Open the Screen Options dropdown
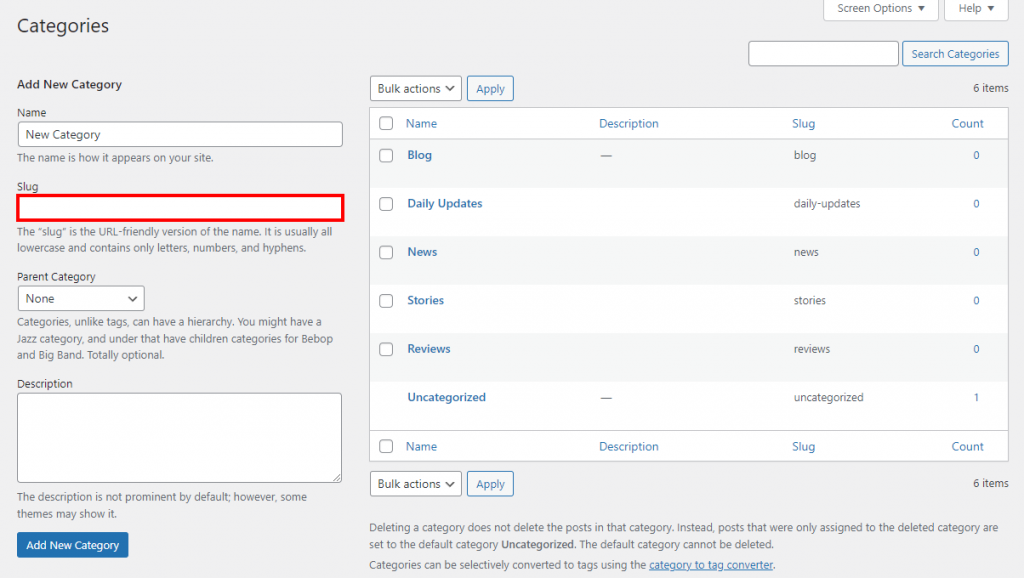 [x=878, y=9]
